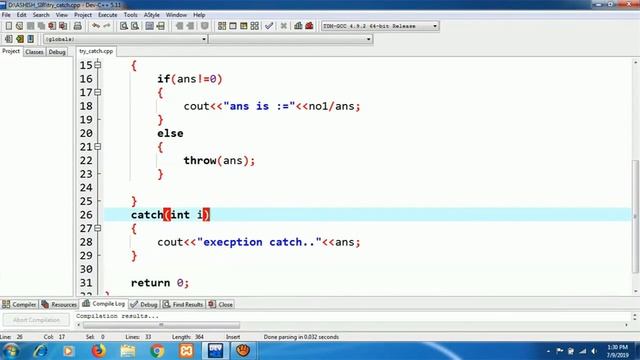Open the (globals) class dropdown
The image size is (640, 360).
point(204,39)
